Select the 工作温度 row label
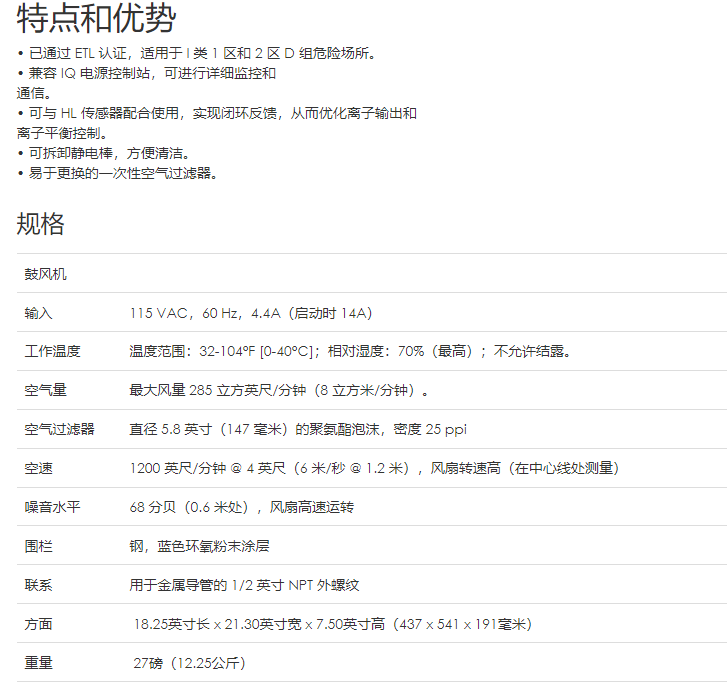The image size is (727, 692). 52,352
